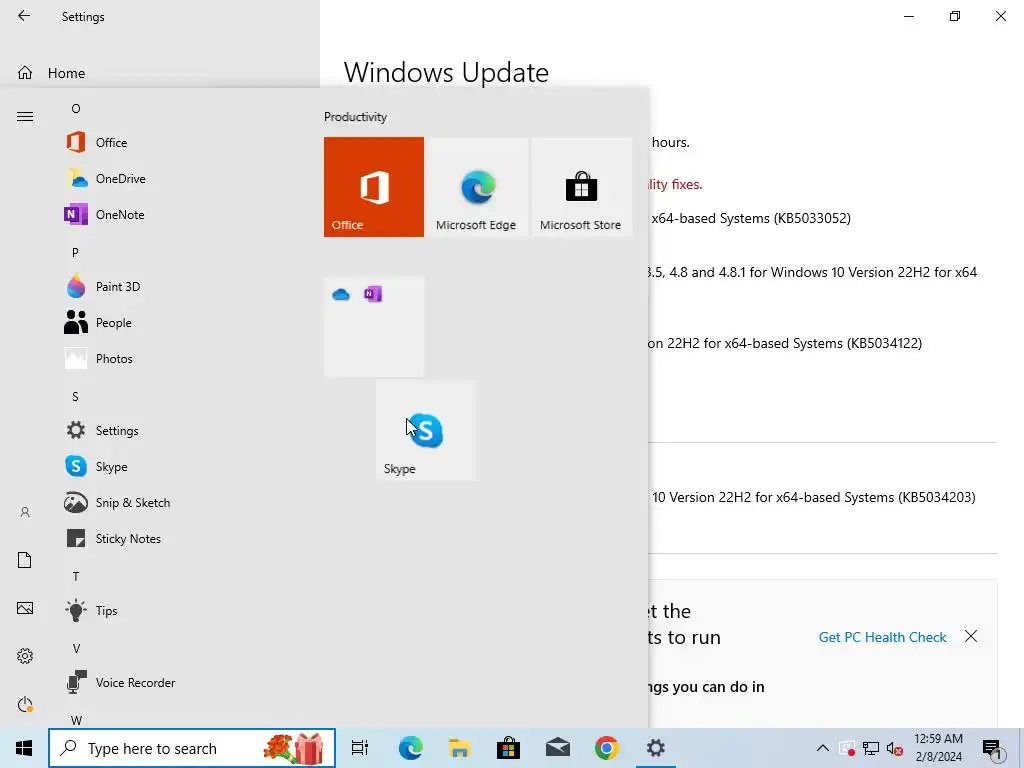
Task: Open Documents from Start sidebar
Action: click(x=25, y=560)
